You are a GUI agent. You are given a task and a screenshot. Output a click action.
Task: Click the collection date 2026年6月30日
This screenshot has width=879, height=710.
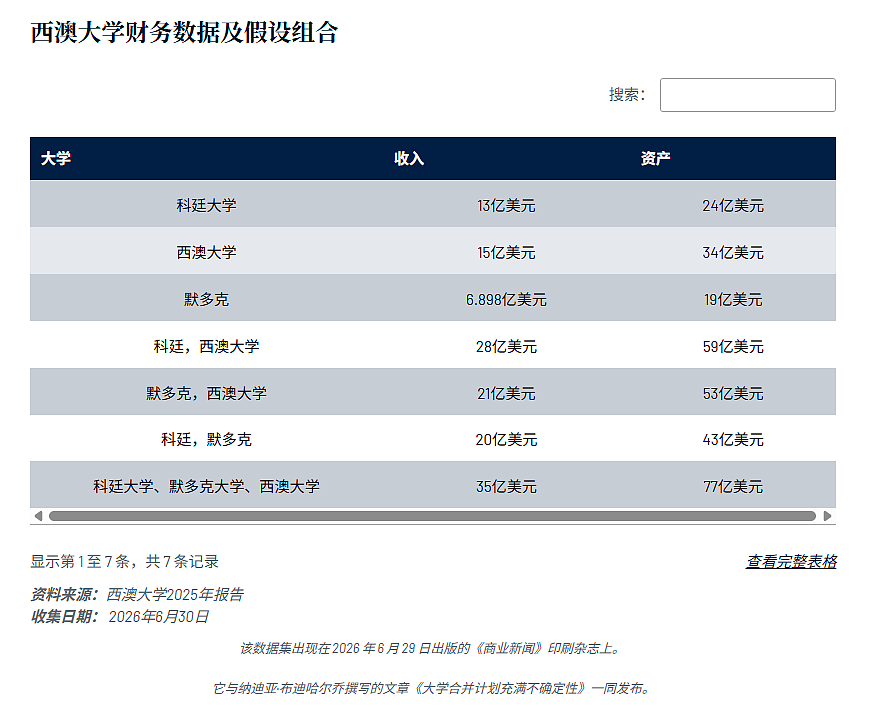tap(159, 616)
